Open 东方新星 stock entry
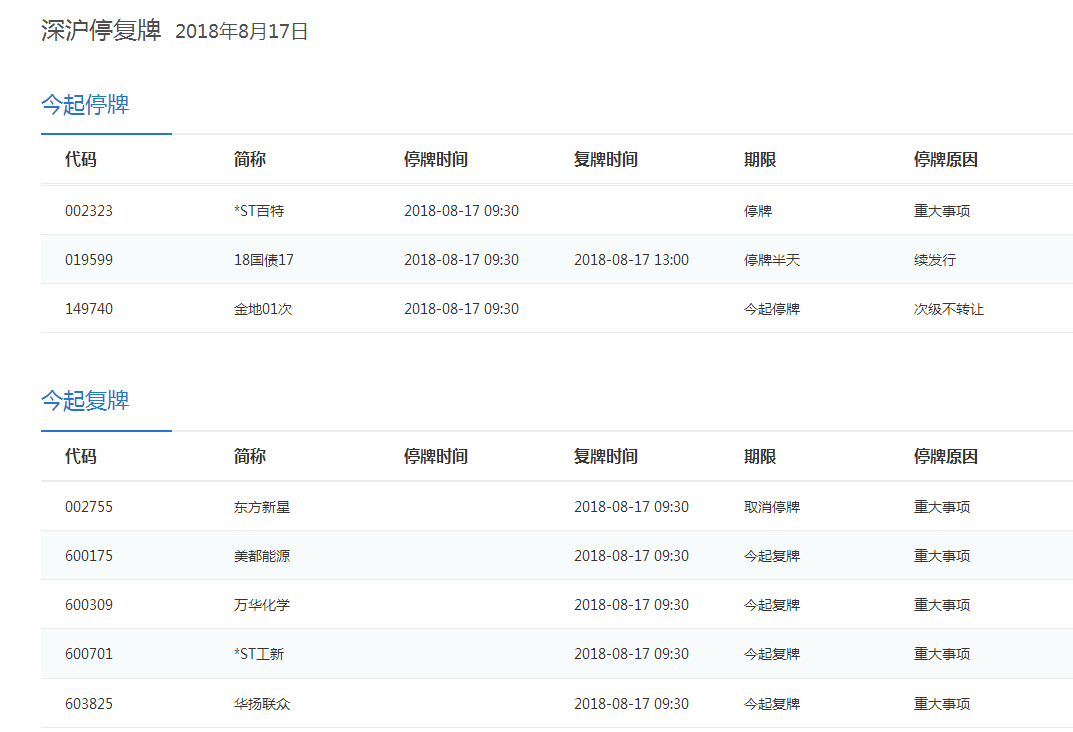Image resolution: width=1073 pixels, height=732 pixels. pyautogui.click(x=262, y=507)
